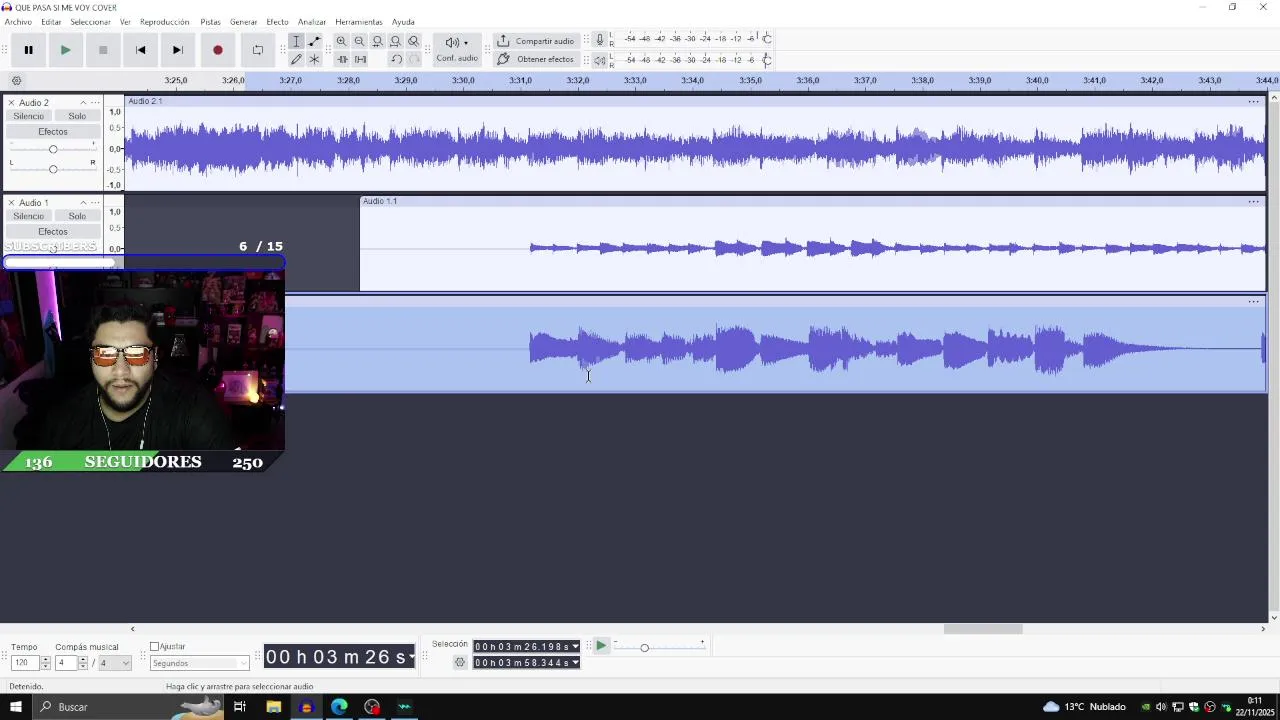The image size is (1280, 720).
Task: Open selection settings gear icon
Action: click(460, 663)
